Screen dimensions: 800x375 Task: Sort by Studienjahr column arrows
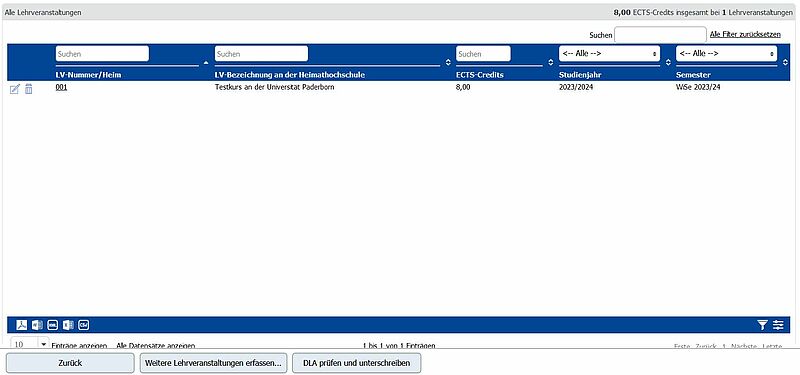pos(668,62)
